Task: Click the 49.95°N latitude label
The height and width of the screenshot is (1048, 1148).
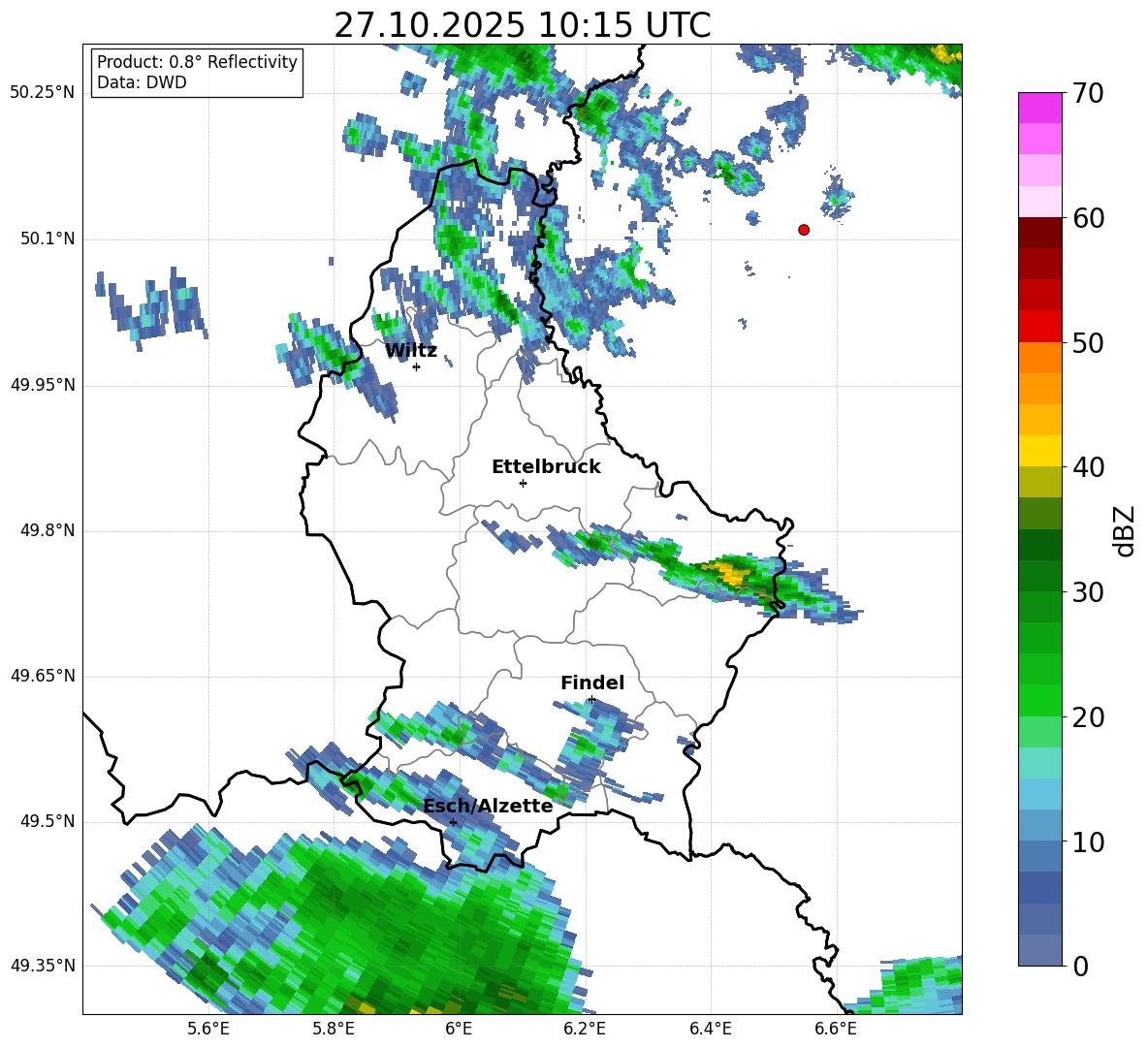Action: click(43, 385)
